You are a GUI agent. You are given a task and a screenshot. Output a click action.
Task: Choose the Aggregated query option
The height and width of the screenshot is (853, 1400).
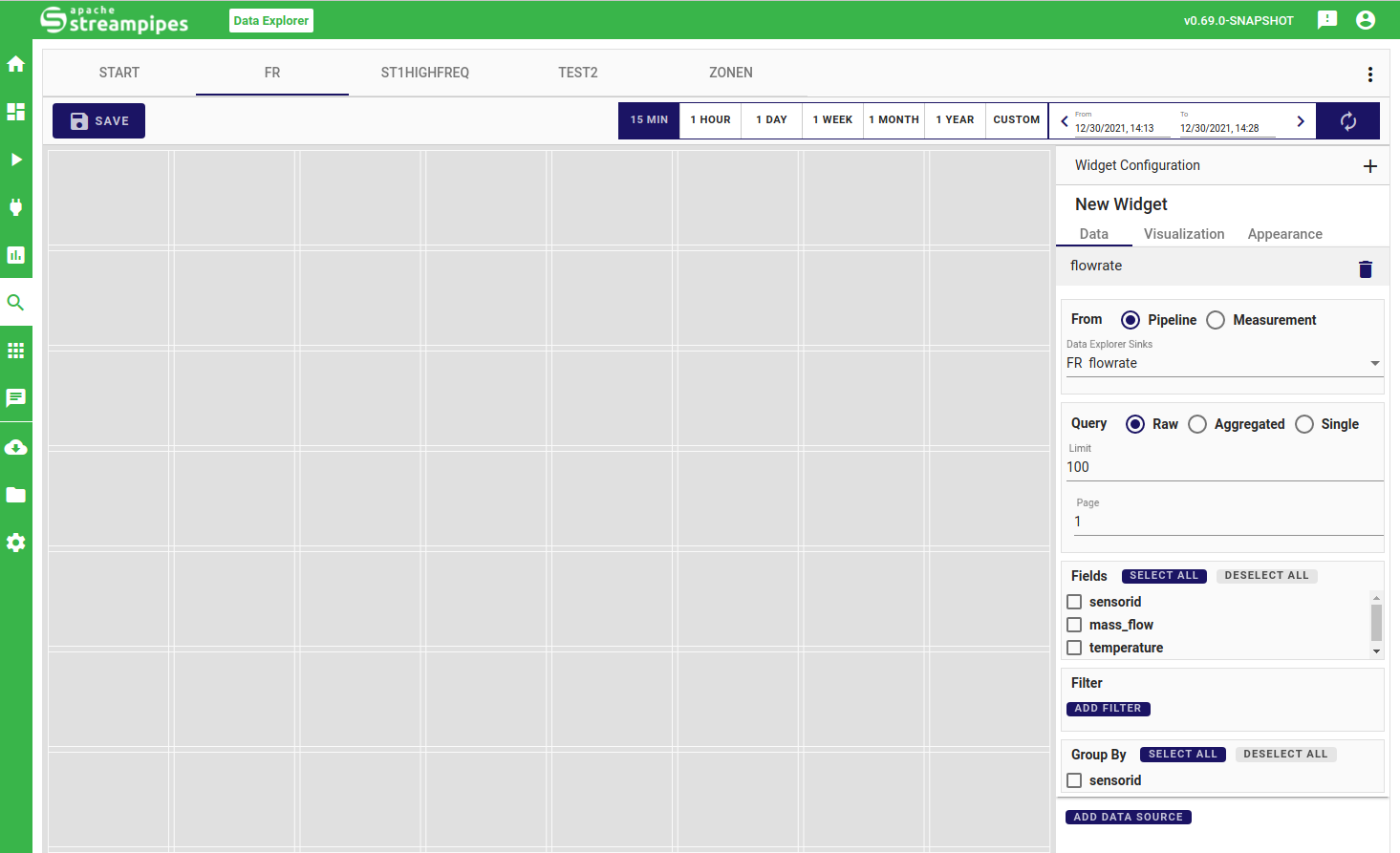(1197, 424)
